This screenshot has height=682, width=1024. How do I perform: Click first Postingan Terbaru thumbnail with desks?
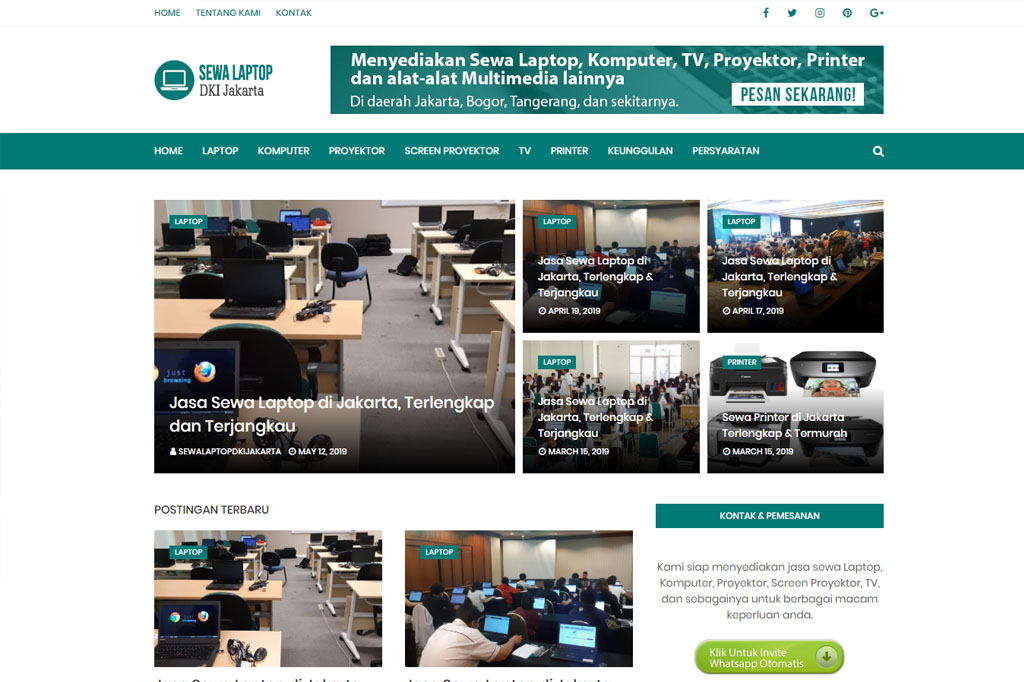(x=268, y=598)
